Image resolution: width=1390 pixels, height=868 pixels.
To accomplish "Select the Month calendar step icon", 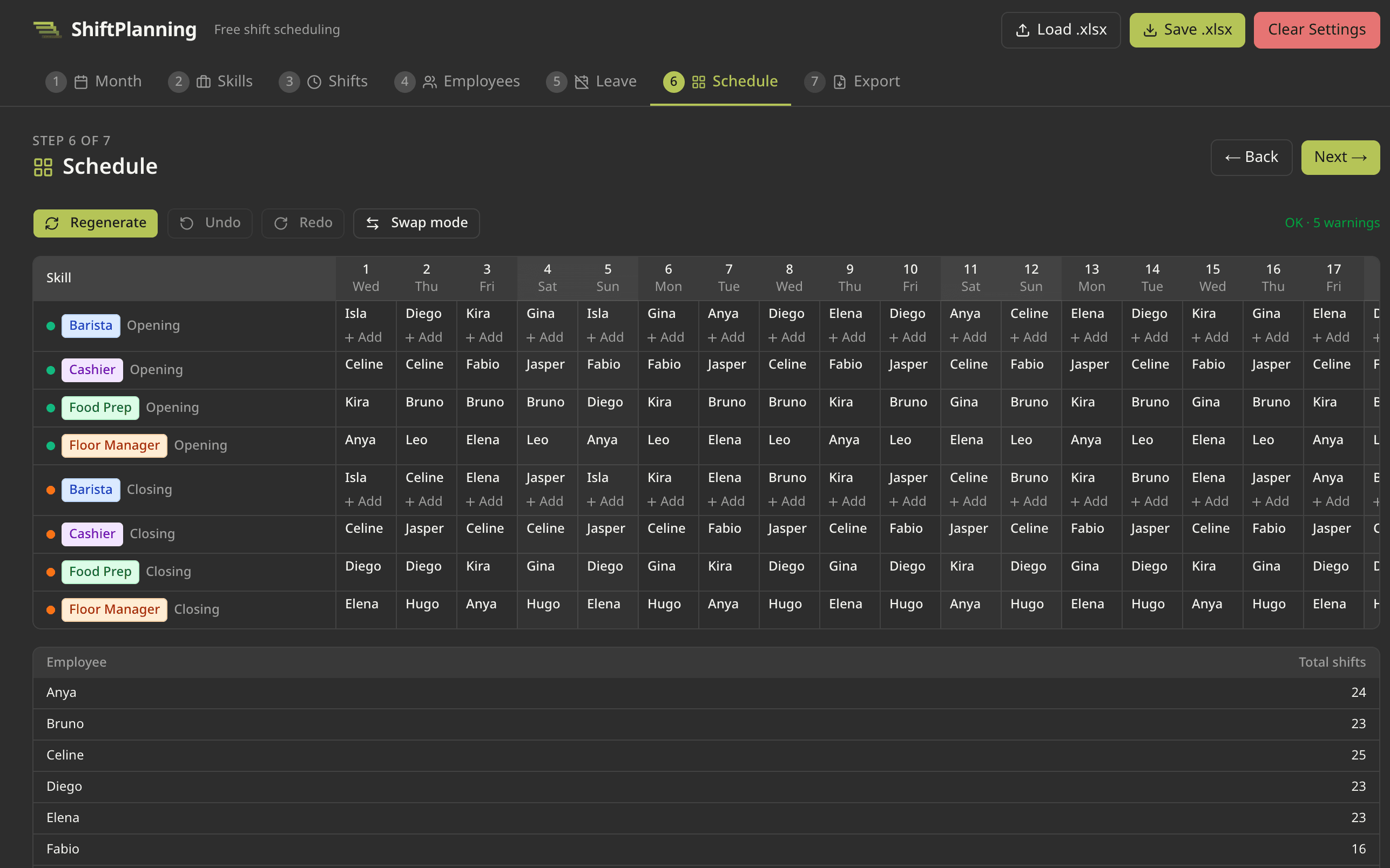I will pos(81,82).
